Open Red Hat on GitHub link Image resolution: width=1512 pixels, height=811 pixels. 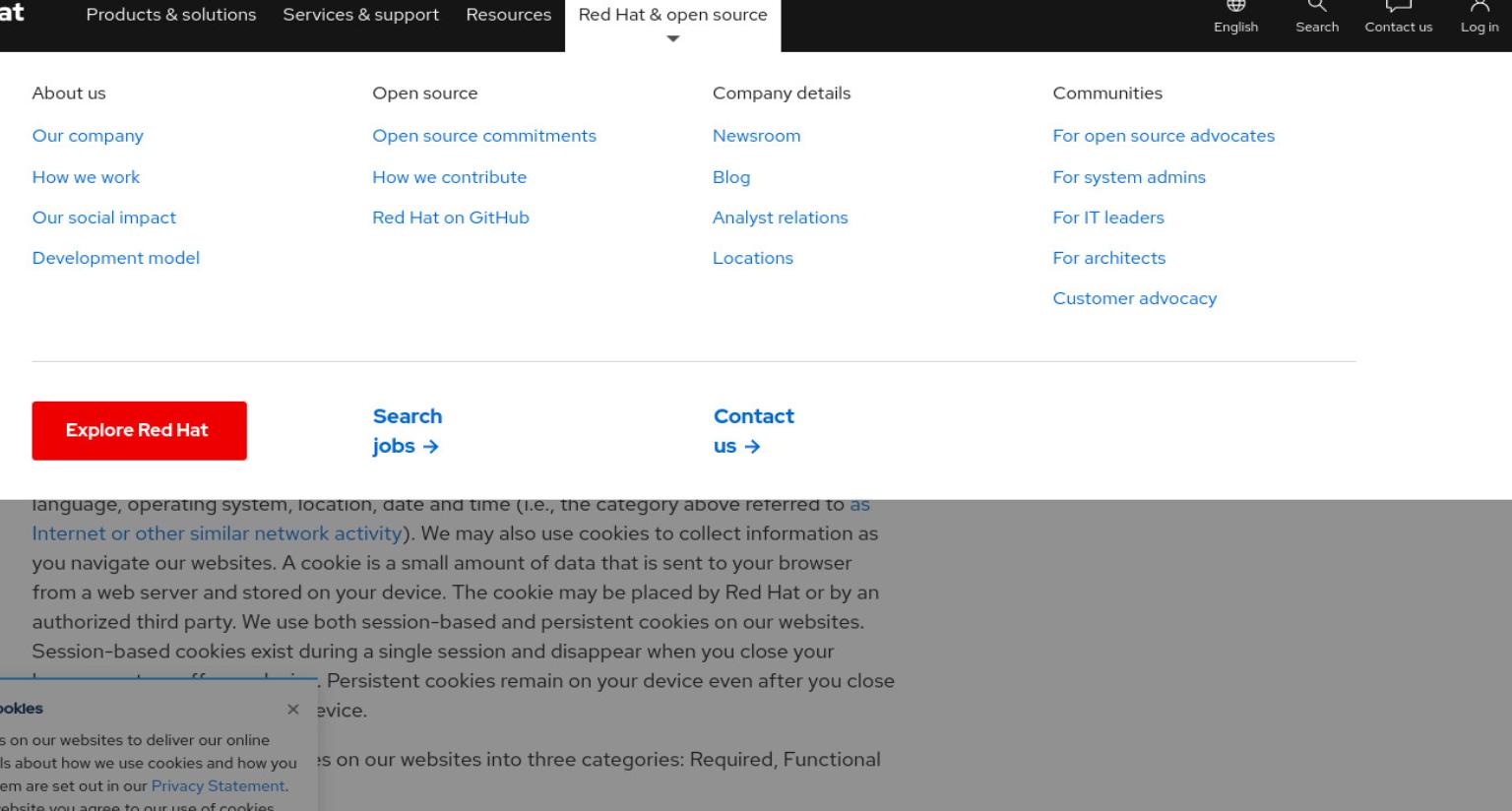[x=451, y=218]
